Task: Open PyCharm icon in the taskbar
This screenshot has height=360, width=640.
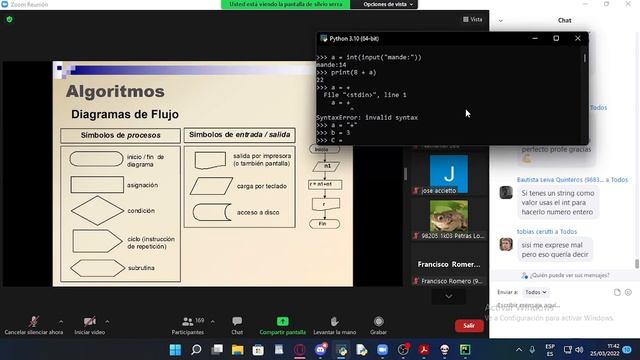Action: coord(465,350)
